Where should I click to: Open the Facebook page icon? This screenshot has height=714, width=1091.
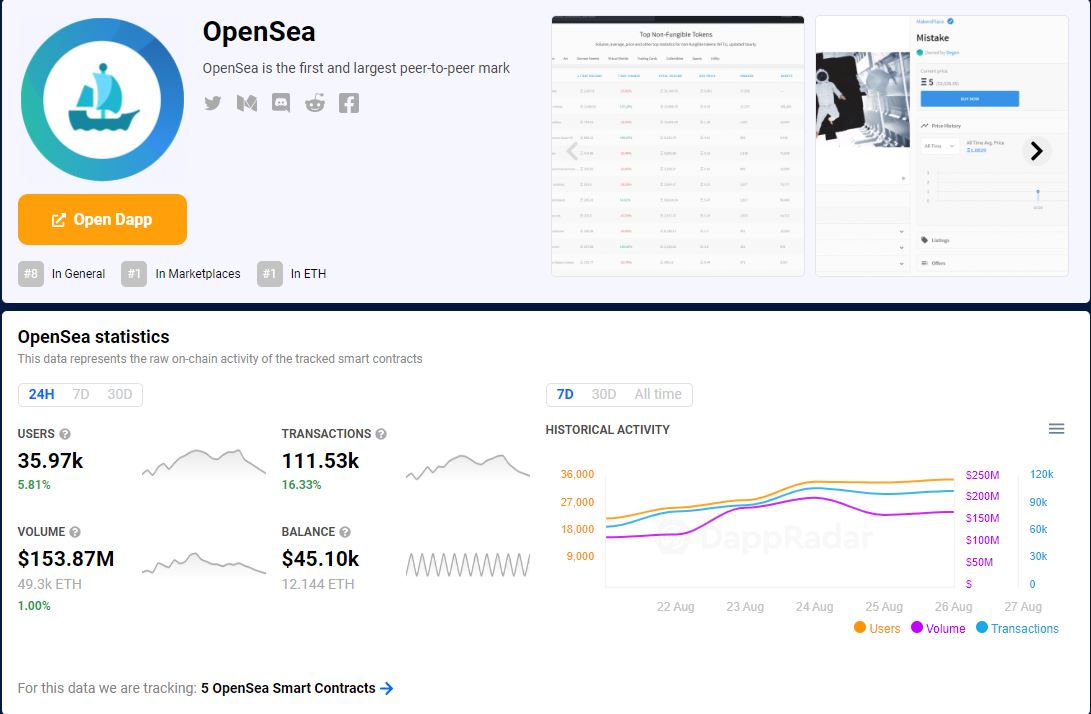pos(349,103)
